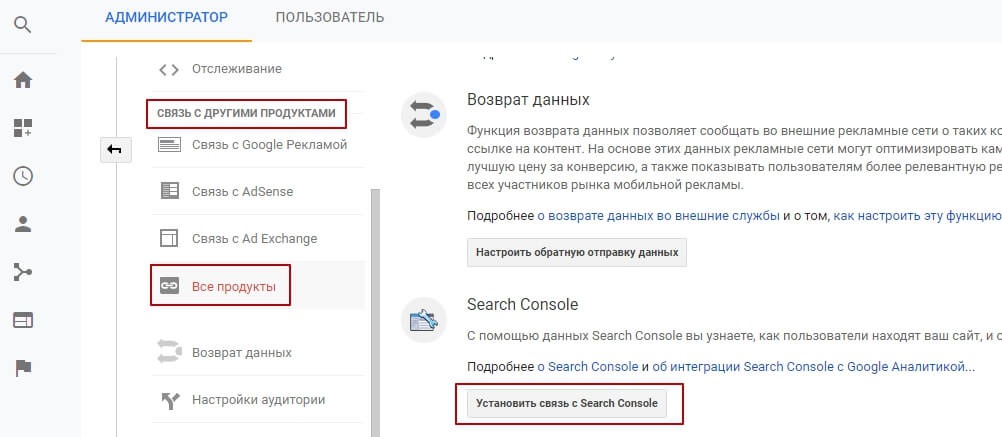This screenshot has width=1002, height=437.
Task: Click the search magnifier icon
Action: 23,21
